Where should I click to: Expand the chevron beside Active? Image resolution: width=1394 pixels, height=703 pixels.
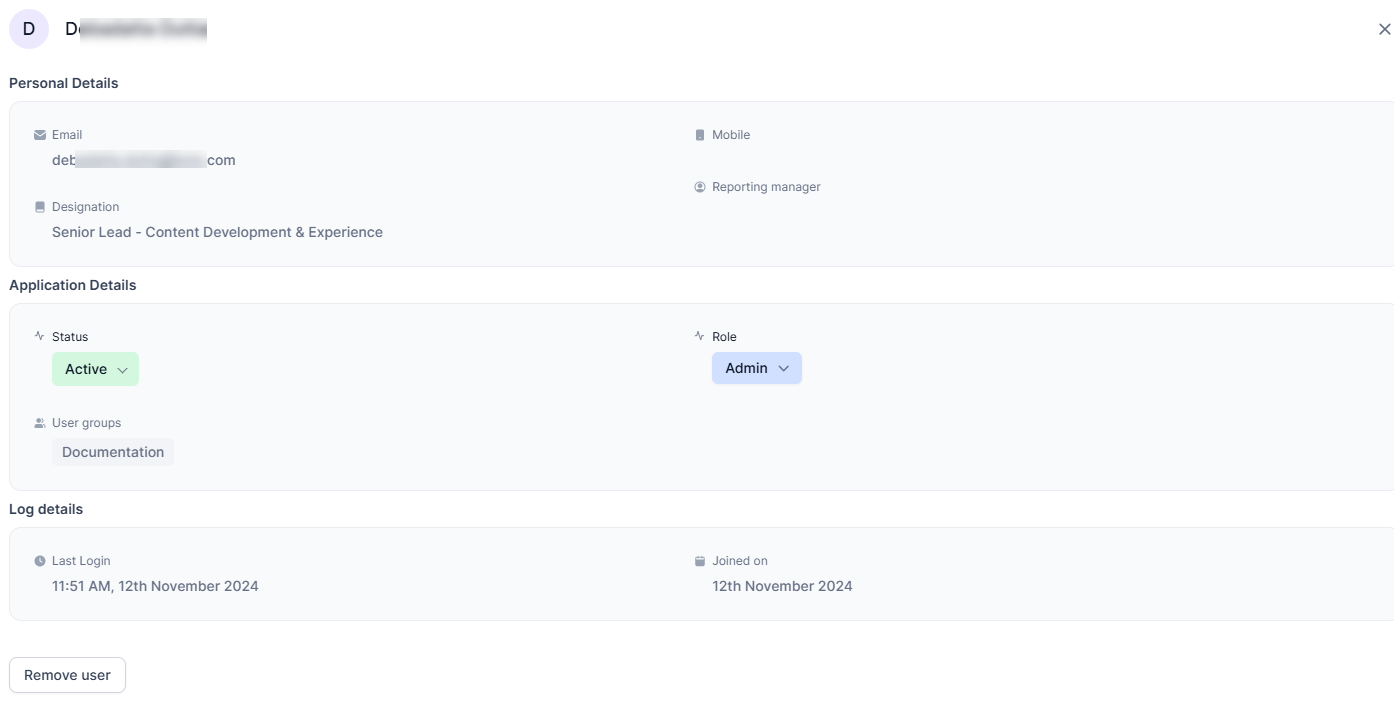tap(123, 369)
